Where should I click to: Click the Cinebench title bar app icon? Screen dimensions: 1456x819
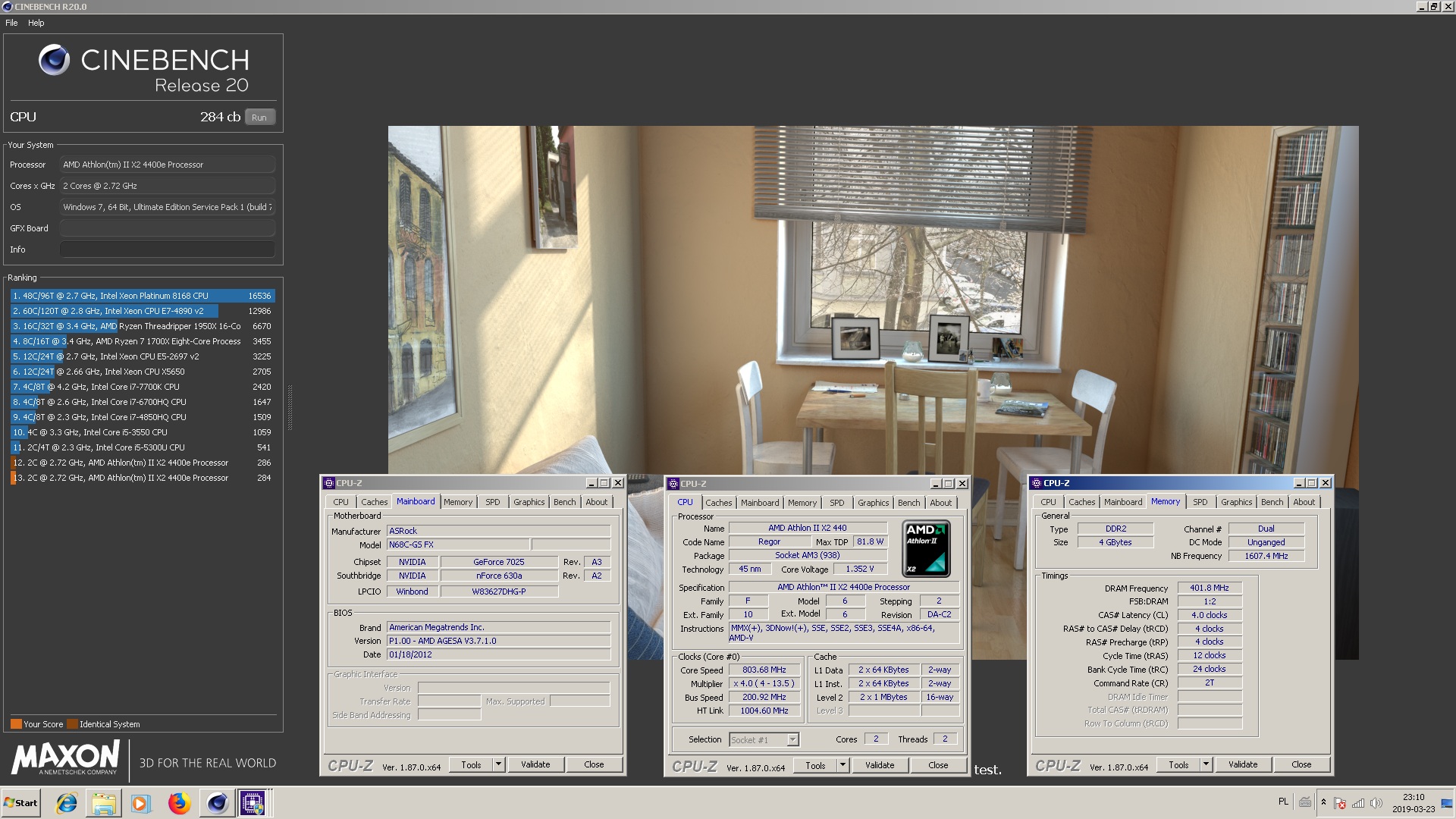click(7, 7)
